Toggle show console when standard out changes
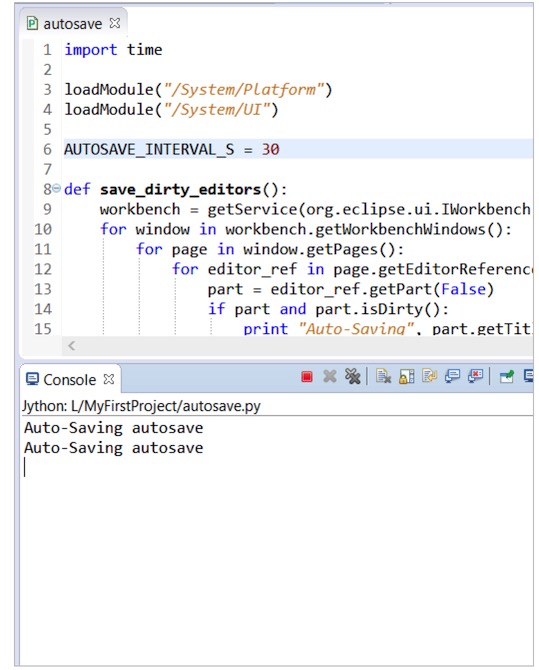539x670 pixels. point(452,376)
